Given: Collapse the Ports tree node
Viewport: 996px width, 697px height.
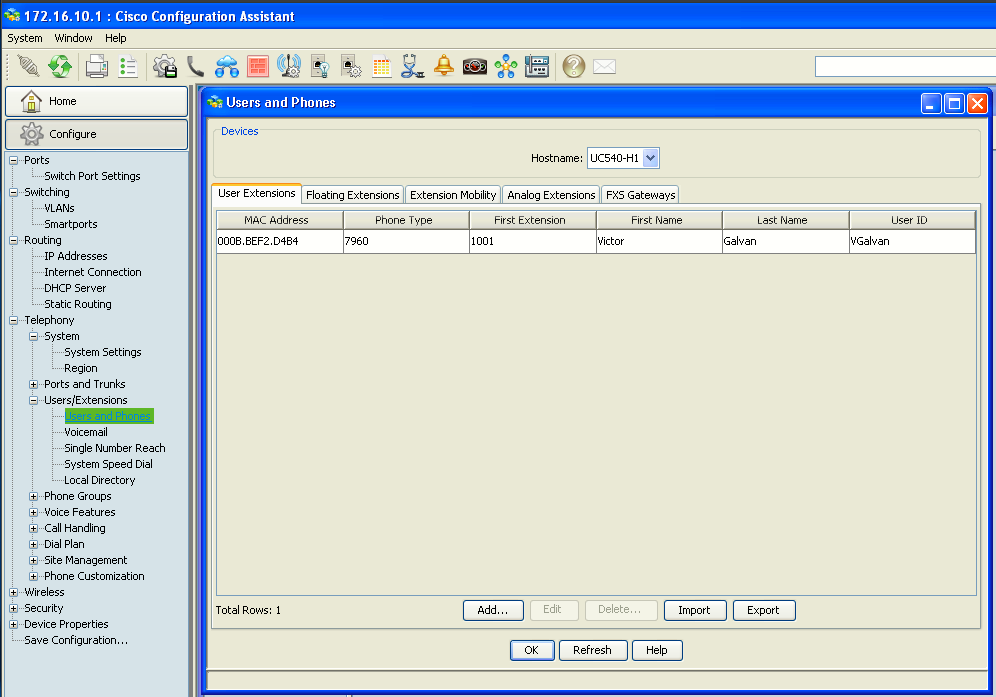Looking at the screenshot, I should point(13,160).
